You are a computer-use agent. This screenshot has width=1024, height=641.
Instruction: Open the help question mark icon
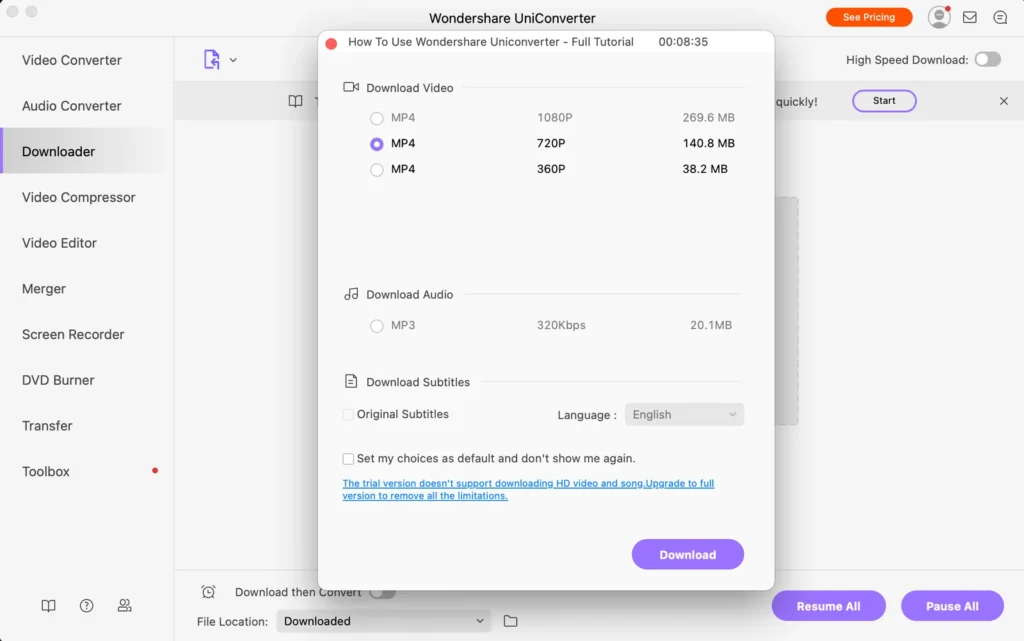tap(86, 606)
